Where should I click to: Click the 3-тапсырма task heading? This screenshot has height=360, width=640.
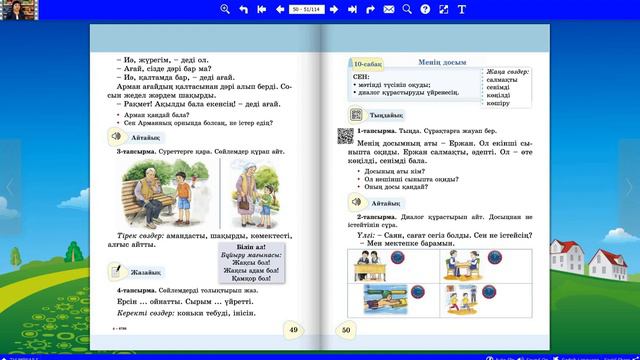[136, 151]
